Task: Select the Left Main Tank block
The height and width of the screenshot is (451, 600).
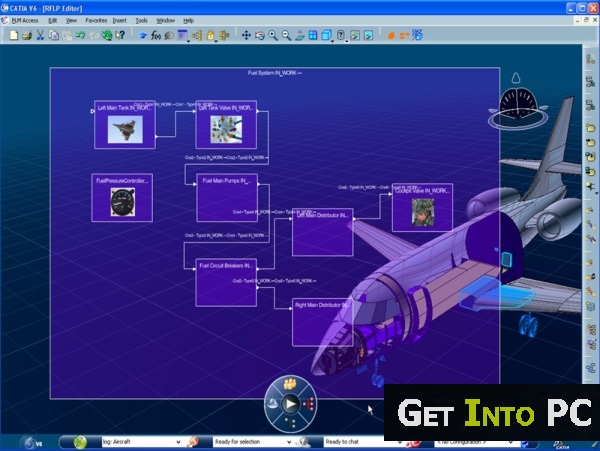Action: click(125, 125)
